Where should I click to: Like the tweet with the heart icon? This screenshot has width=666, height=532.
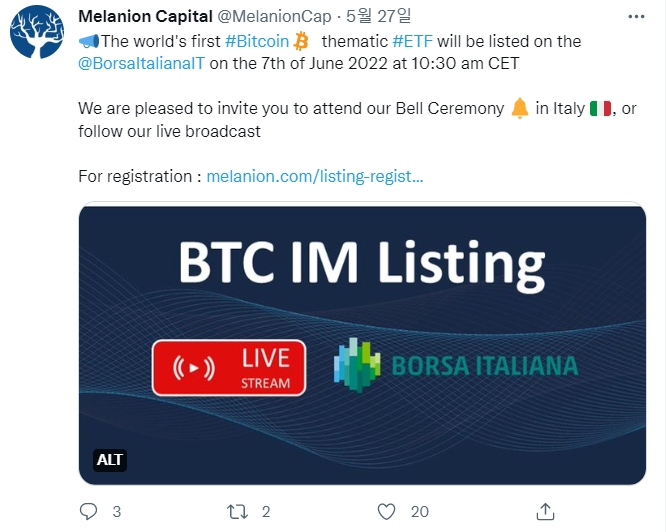(x=387, y=511)
